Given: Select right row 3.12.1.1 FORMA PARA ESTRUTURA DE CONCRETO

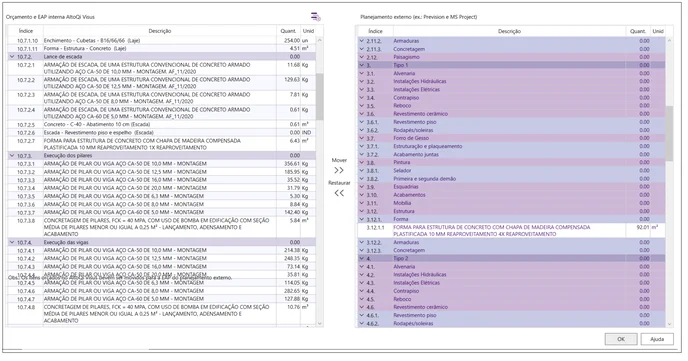Looking at the screenshot, I should coord(511,231).
